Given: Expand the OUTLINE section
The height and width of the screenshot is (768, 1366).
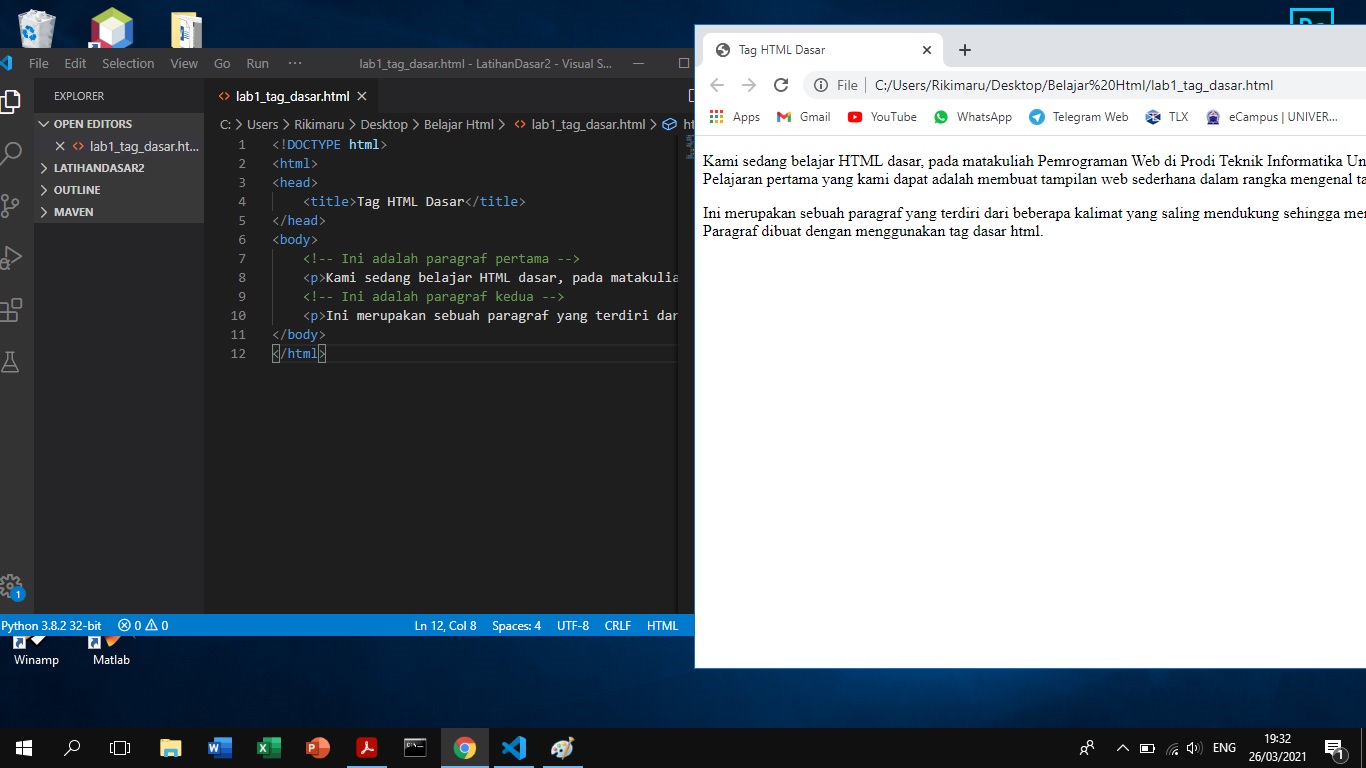Looking at the screenshot, I should (75, 189).
